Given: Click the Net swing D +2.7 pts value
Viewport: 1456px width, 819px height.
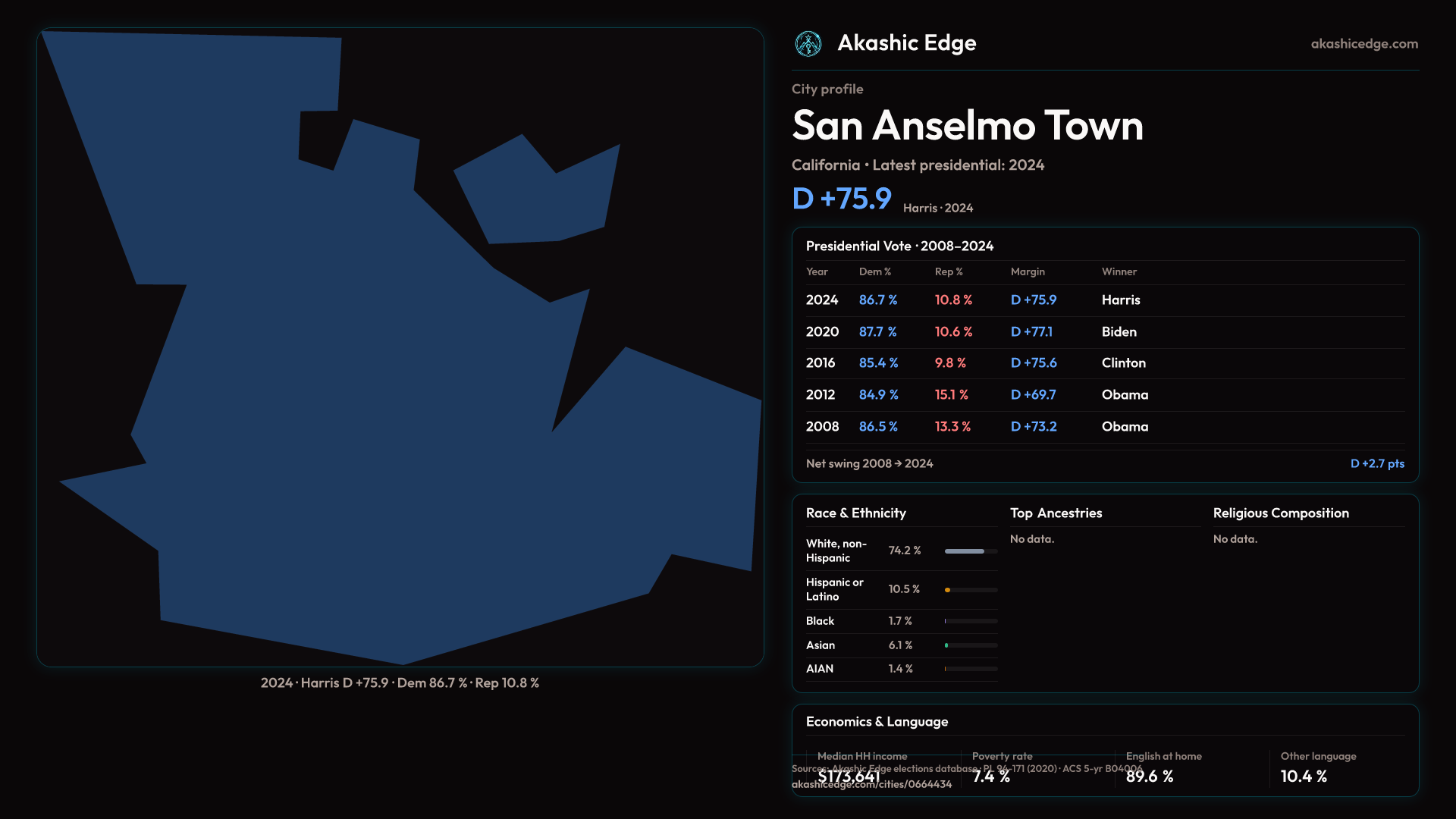Looking at the screenshot, I should point(1376,463).
